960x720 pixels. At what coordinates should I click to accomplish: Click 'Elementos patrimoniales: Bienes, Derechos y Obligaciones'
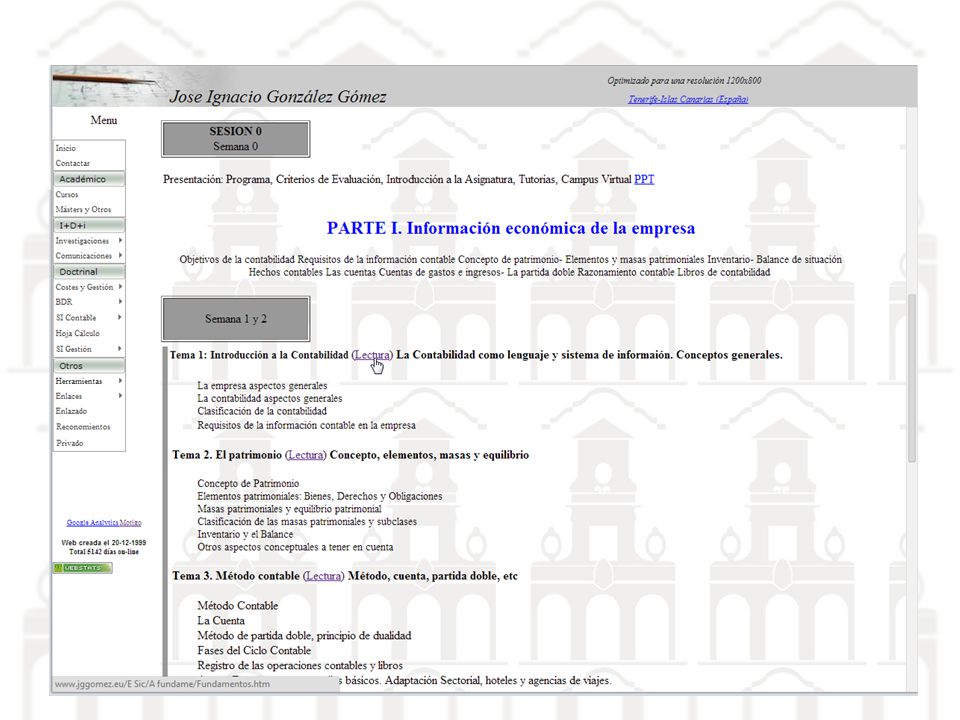coord(320,497)
